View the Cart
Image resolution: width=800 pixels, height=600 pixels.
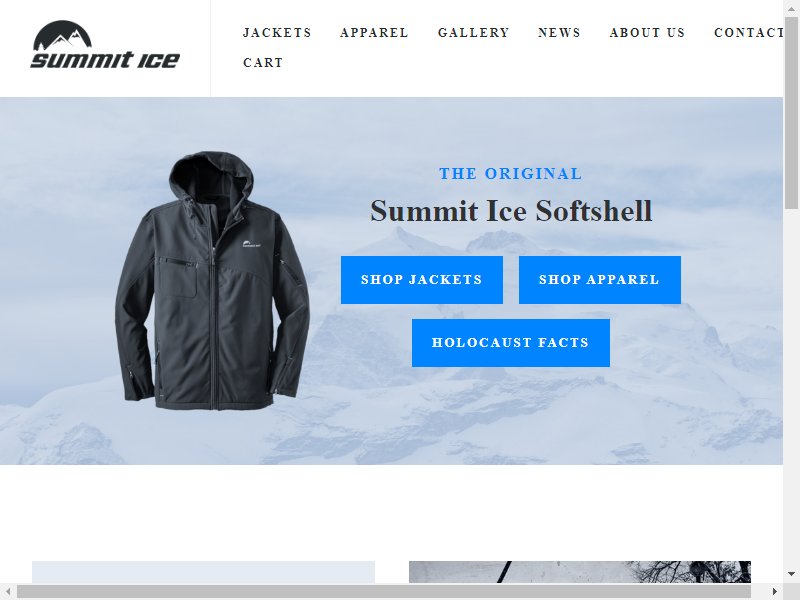263,63
